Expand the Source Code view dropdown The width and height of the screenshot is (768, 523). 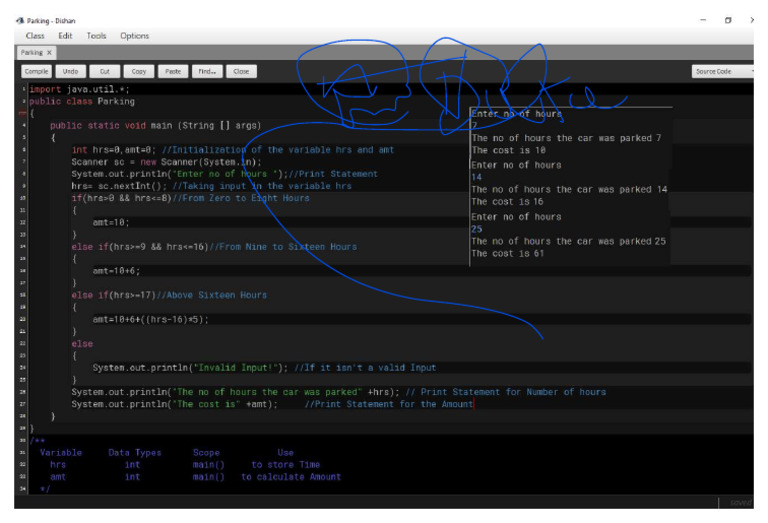[724, 72]
